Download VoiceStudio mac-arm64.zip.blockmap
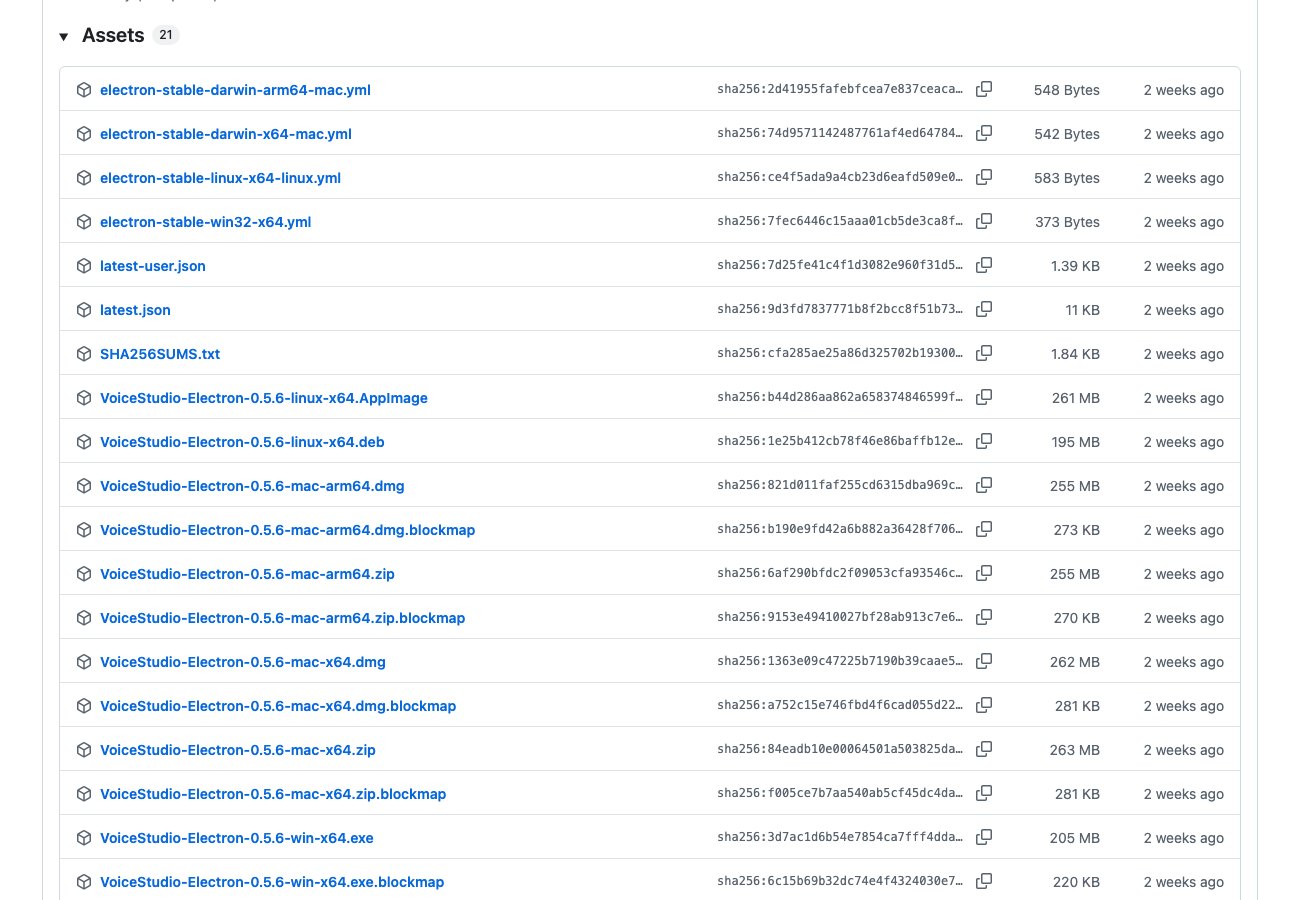Image resolution: width=1300 pixels, height=900 pixels. tap(282, 618)
